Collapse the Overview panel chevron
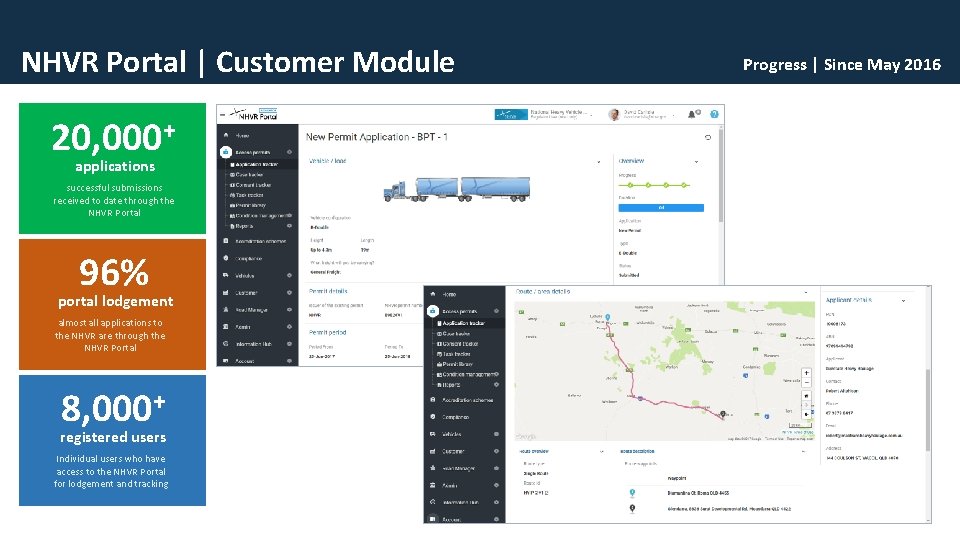This screenshot has width=960, height=540. (696, 162)
